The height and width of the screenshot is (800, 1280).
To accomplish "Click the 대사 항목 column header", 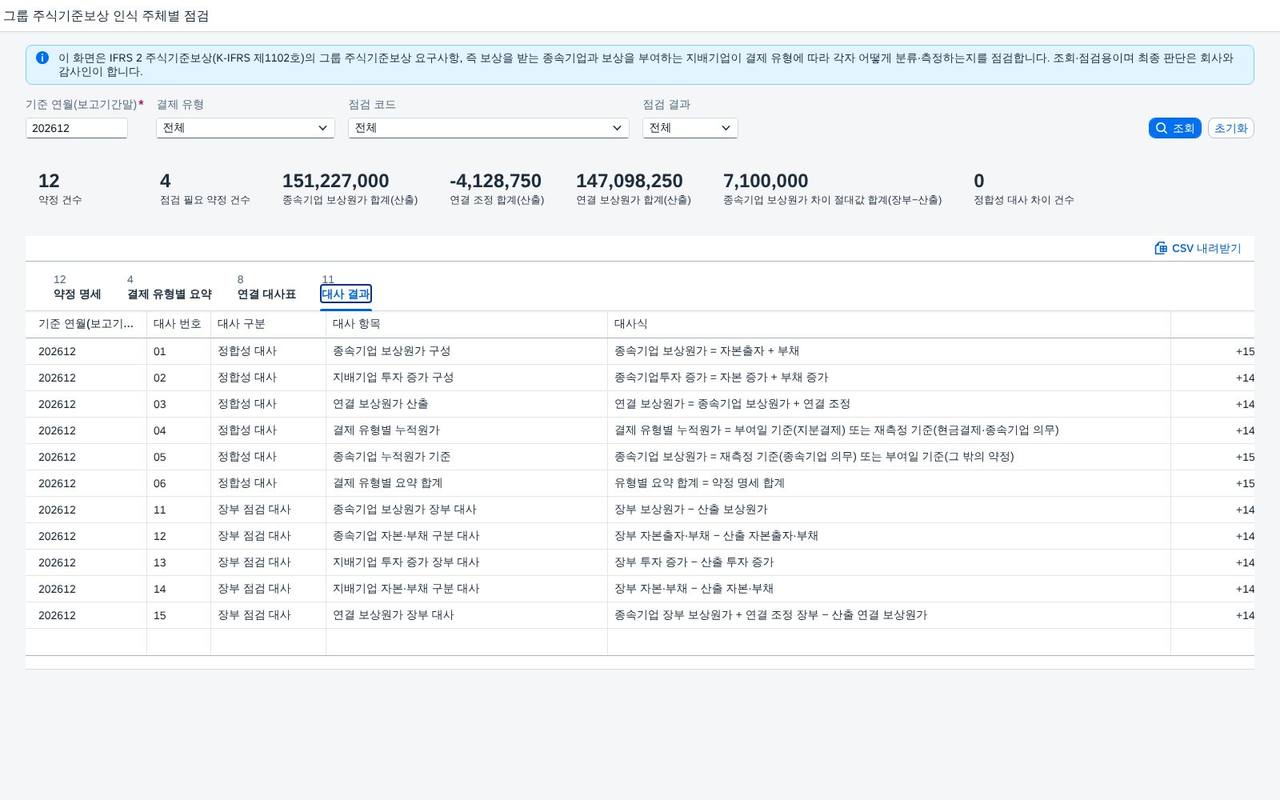I will [467, 324].
